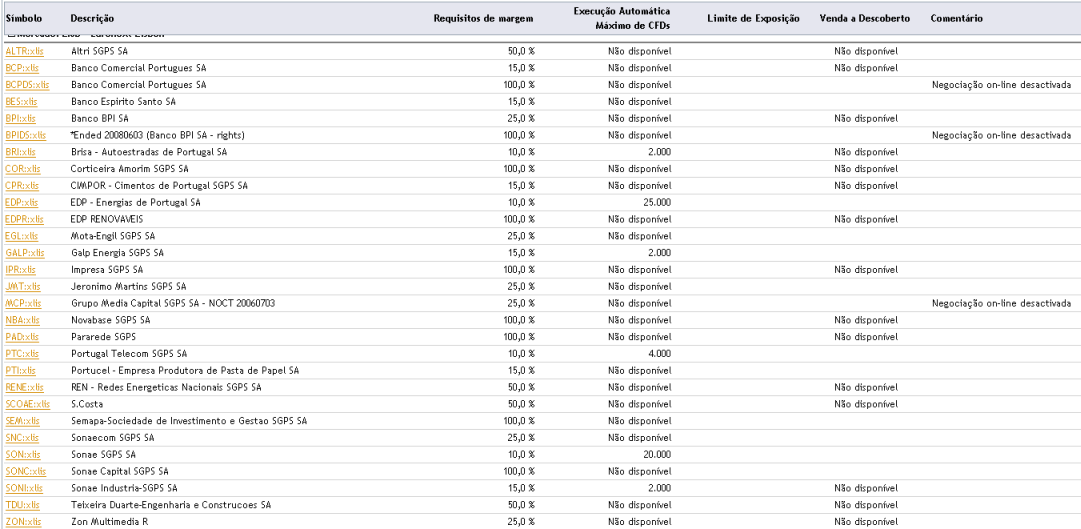Click the Comentário column header

pos(956,19)
